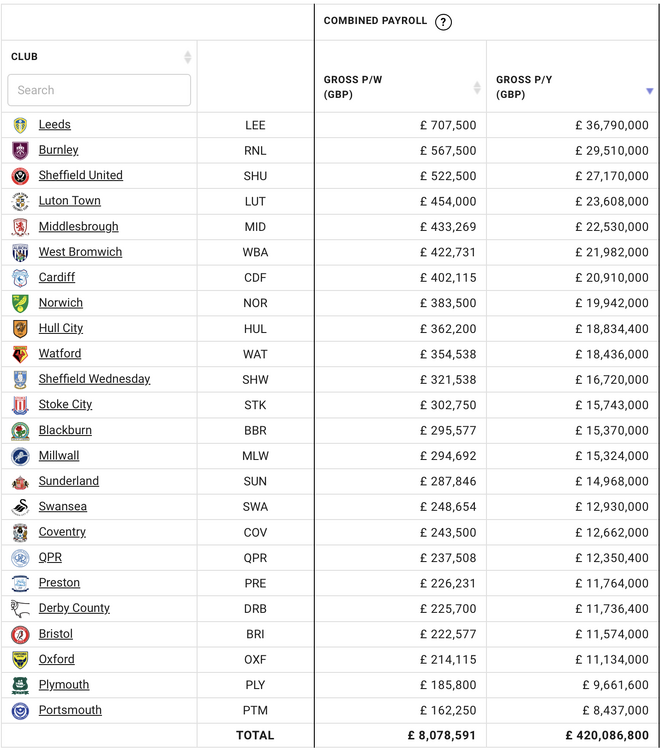Click the Swansea swan crest icon

[x=20, y=507]
